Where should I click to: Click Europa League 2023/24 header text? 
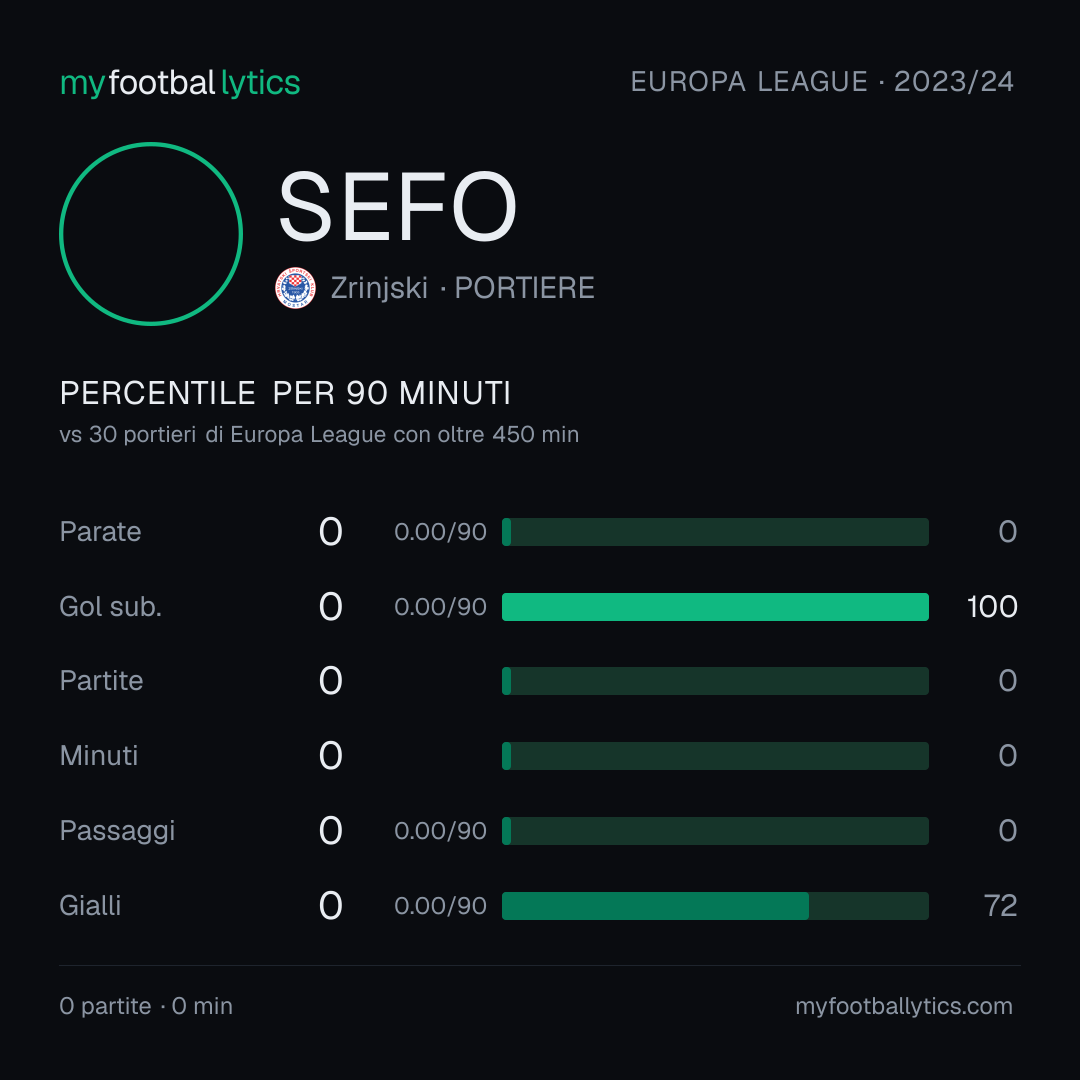822,82
